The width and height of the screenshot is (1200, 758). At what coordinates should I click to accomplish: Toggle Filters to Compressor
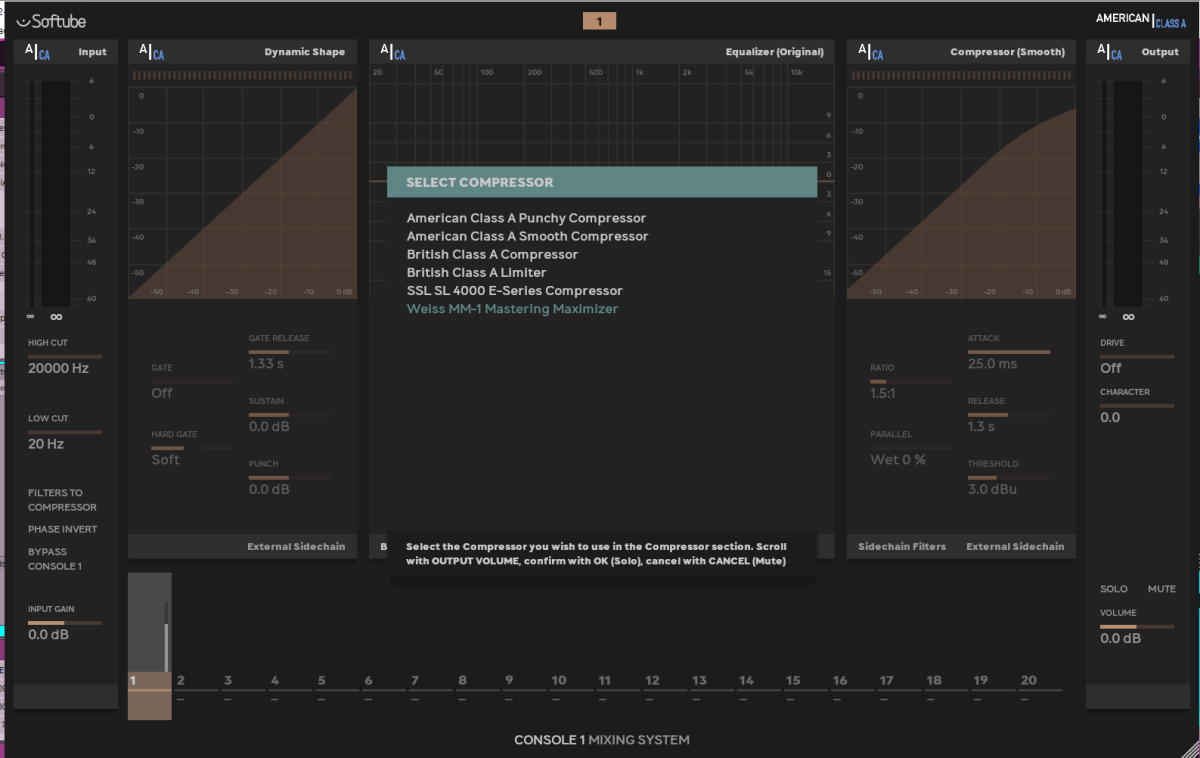pos(62,500)
